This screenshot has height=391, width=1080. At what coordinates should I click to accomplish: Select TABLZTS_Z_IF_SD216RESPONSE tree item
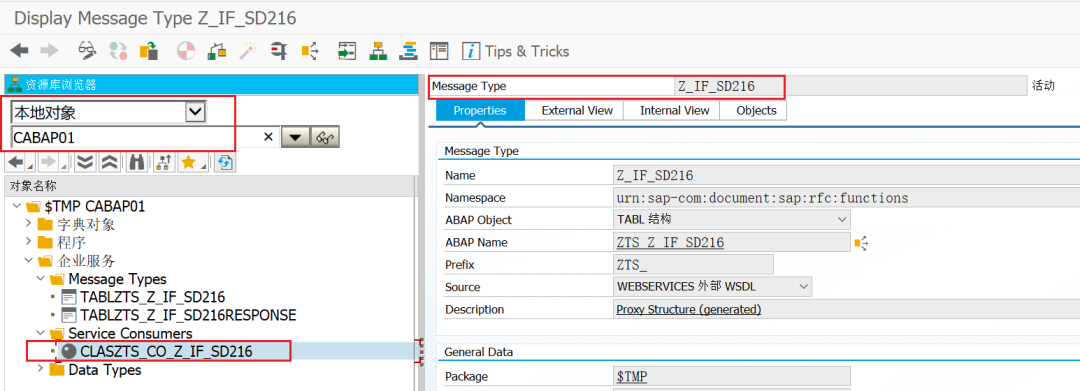point(188,315)
